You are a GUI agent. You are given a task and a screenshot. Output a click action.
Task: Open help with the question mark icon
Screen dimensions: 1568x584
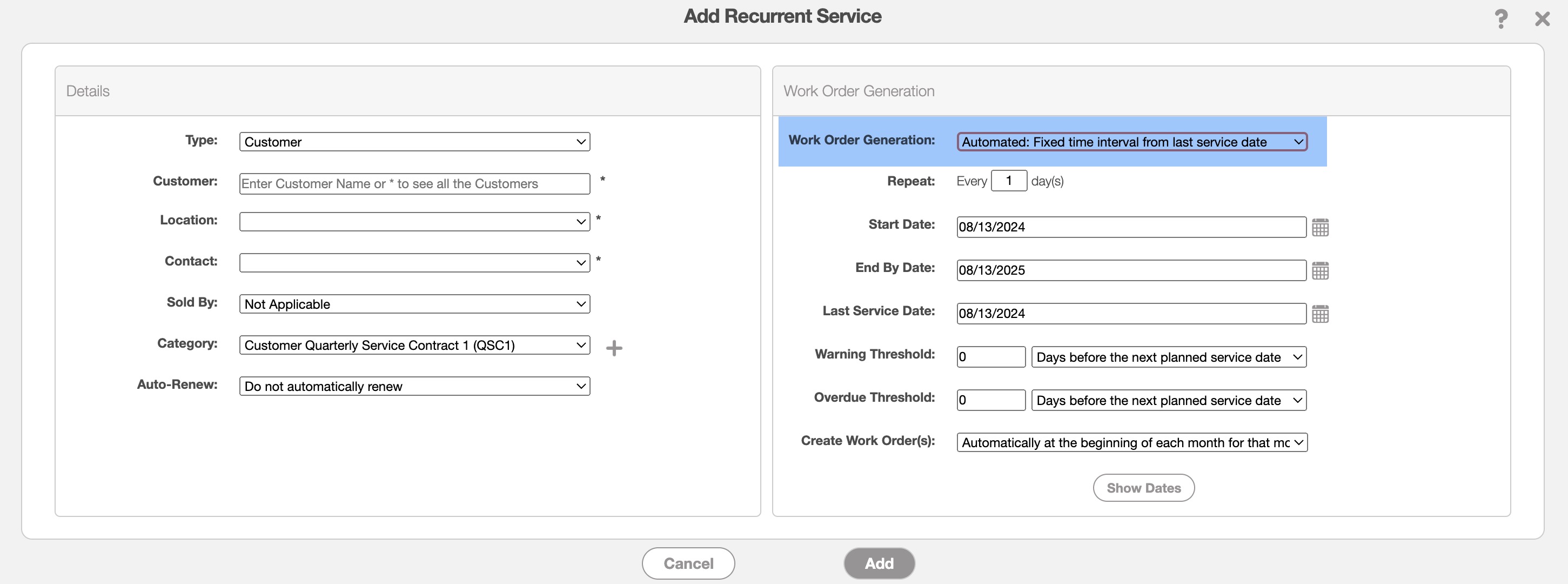pos(1500,18)
